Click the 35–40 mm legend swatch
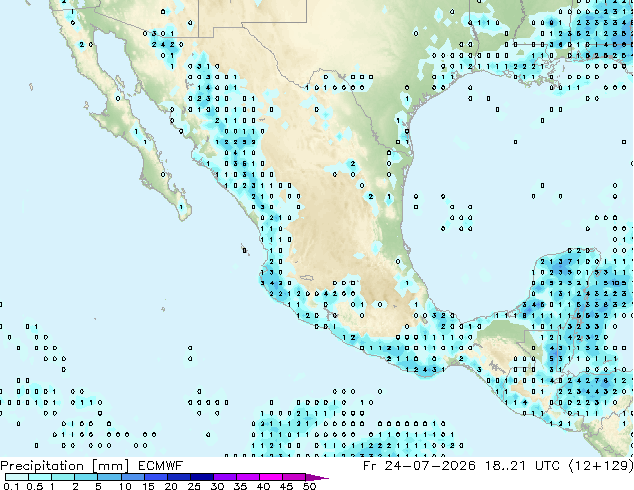634x490 pixels. click(247, 477)
